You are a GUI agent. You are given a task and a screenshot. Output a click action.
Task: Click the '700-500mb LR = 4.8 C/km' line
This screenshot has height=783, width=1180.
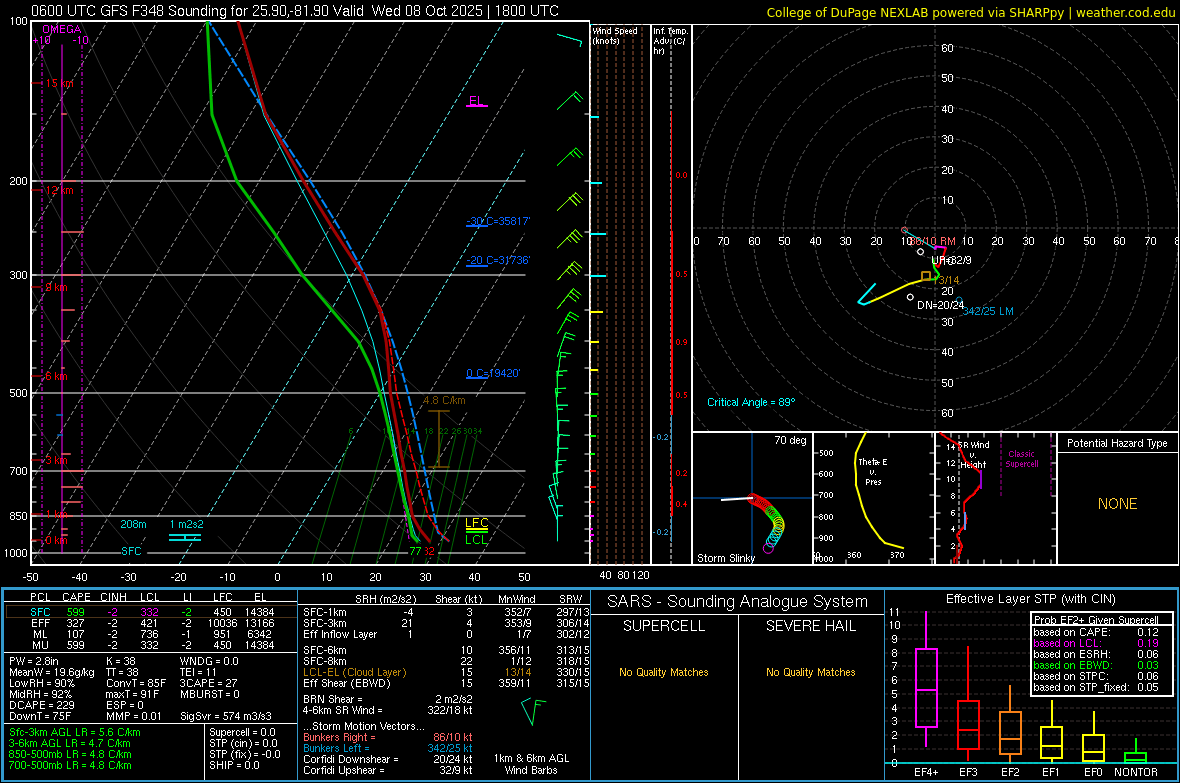pos(70,765)
